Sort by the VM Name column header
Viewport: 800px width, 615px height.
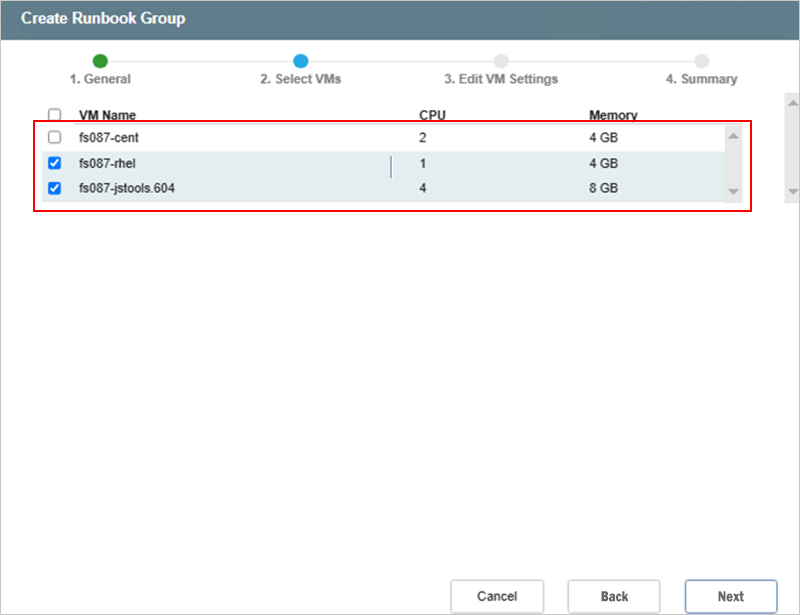[x=107, y=115]
